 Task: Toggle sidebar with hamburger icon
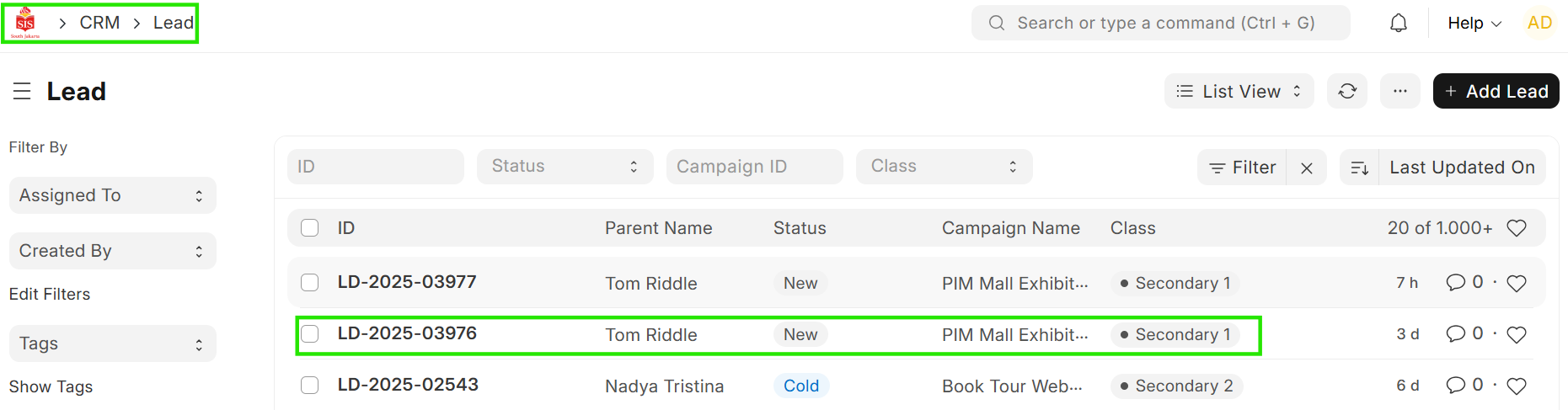(x=22, y=91)
